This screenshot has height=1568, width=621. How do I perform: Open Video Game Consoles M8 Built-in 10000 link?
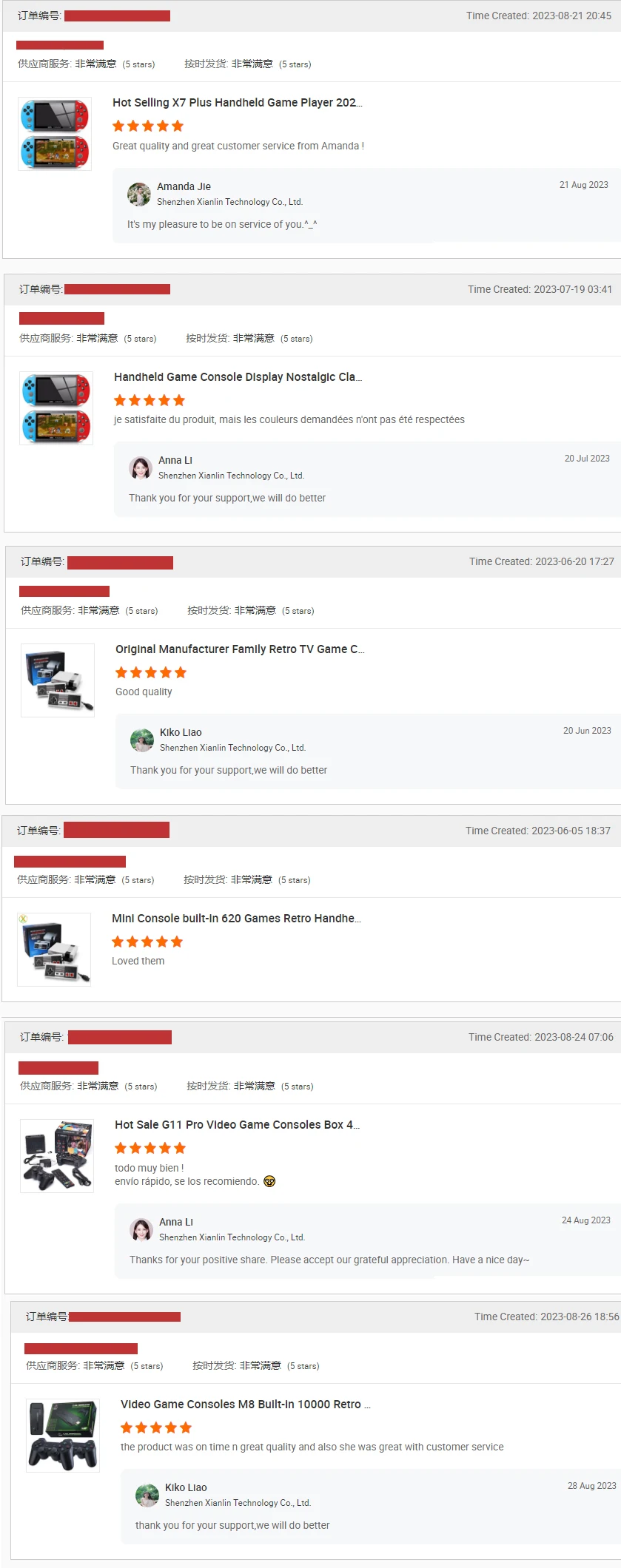246,1405
